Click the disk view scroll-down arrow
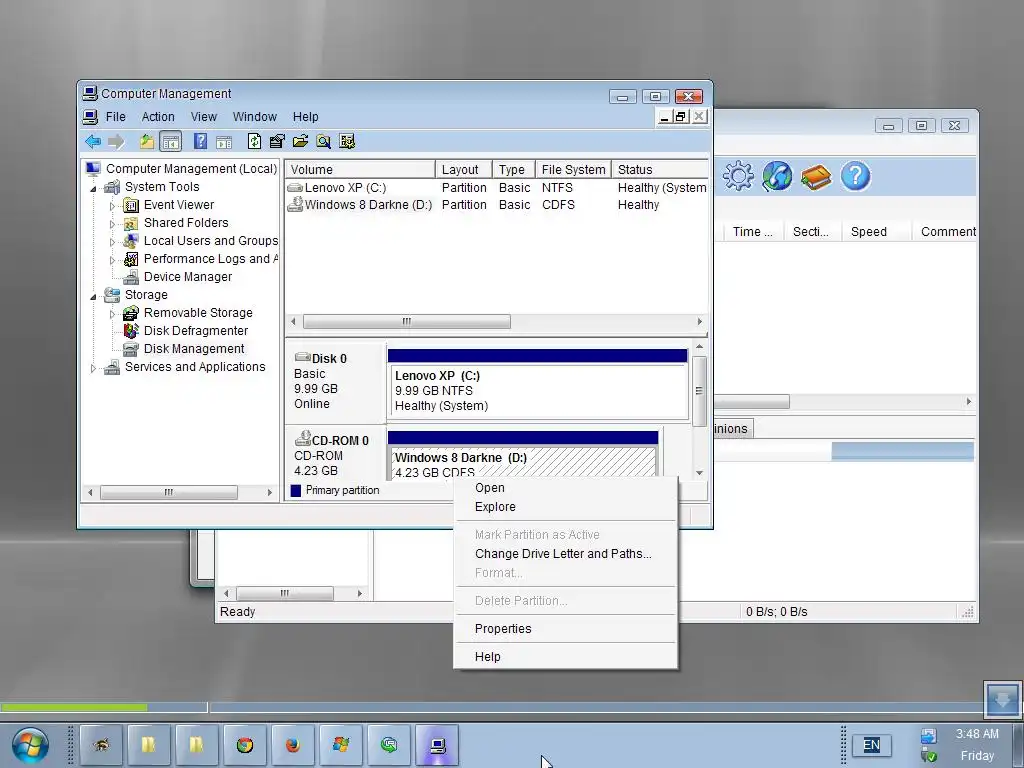 [x=699, y=473]
